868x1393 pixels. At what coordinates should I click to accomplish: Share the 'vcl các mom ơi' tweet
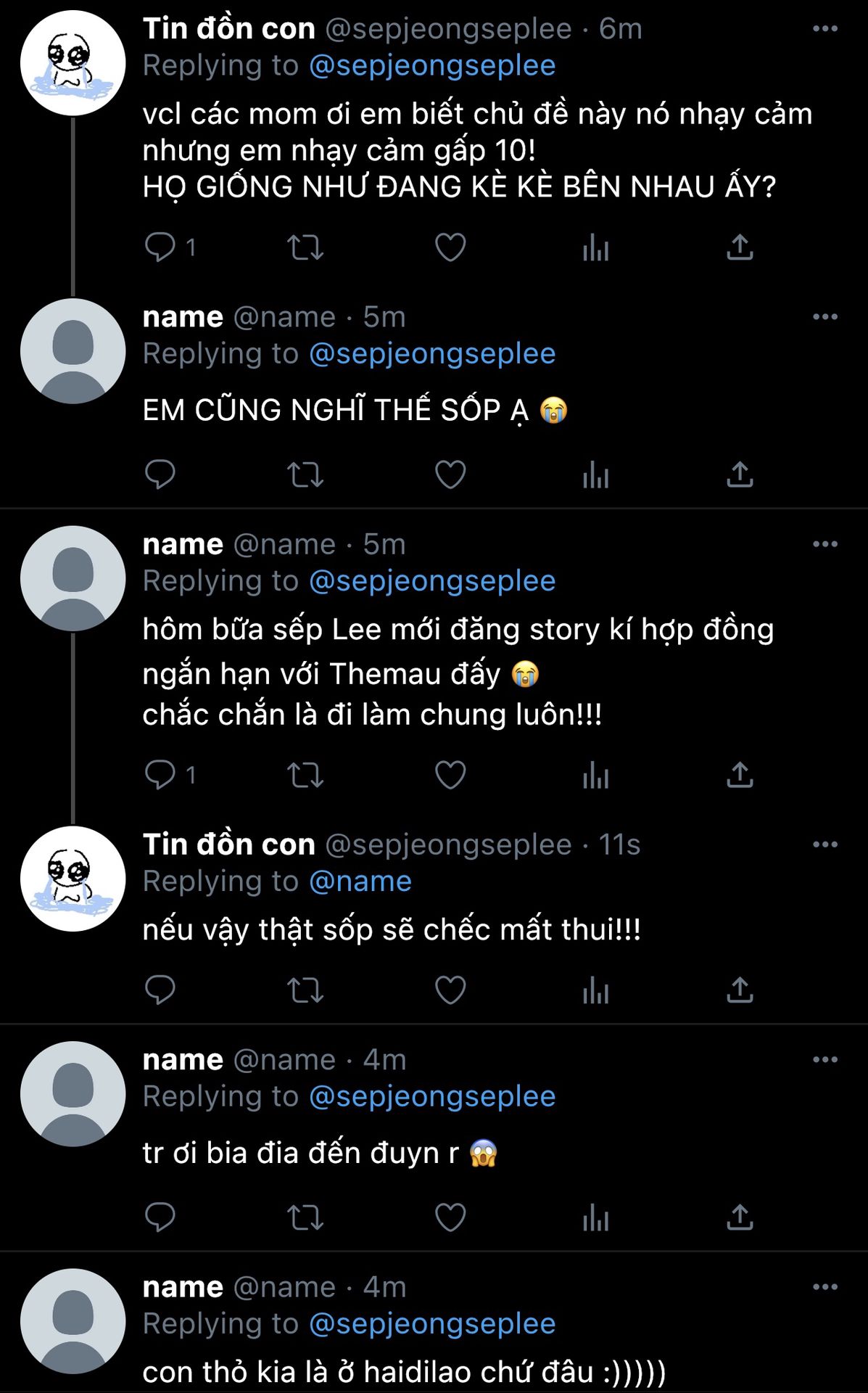(740, 247)
